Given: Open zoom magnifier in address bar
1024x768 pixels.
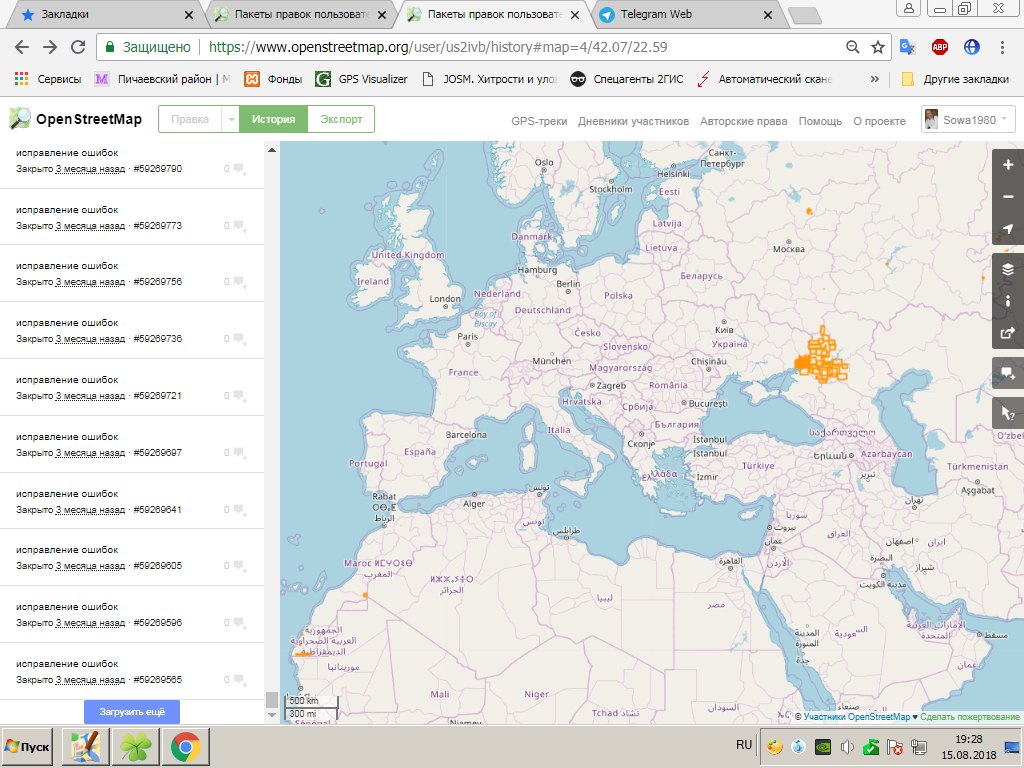Looking at the screenshot, I should coord(852,47).
